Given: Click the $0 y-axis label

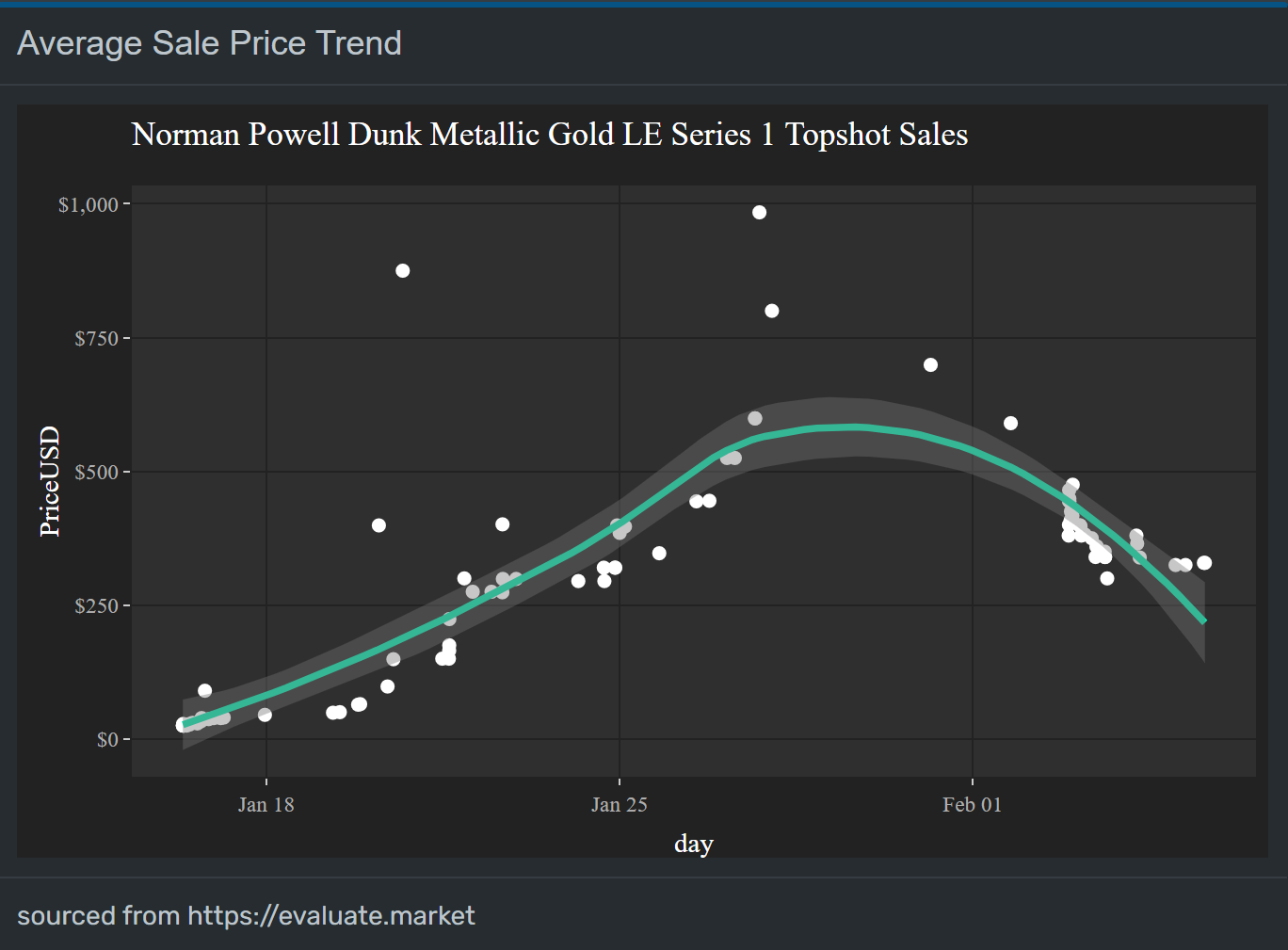Looking at the screenshot, I should point(107,739).
